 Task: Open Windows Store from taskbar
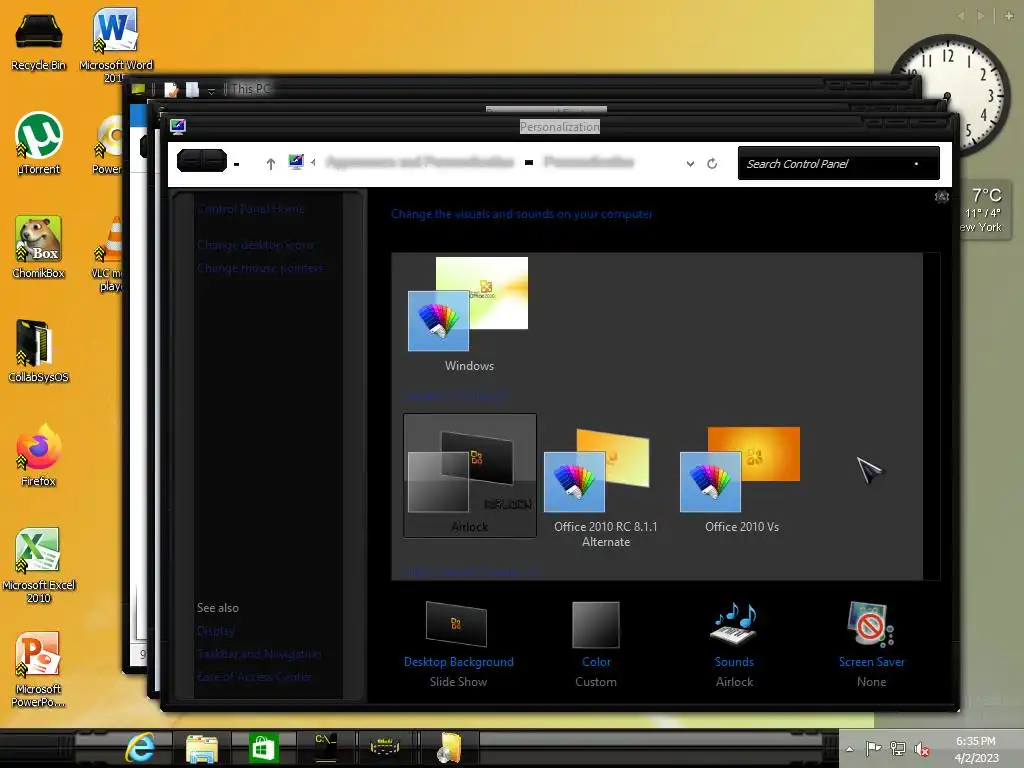click(x=263, y=748)
